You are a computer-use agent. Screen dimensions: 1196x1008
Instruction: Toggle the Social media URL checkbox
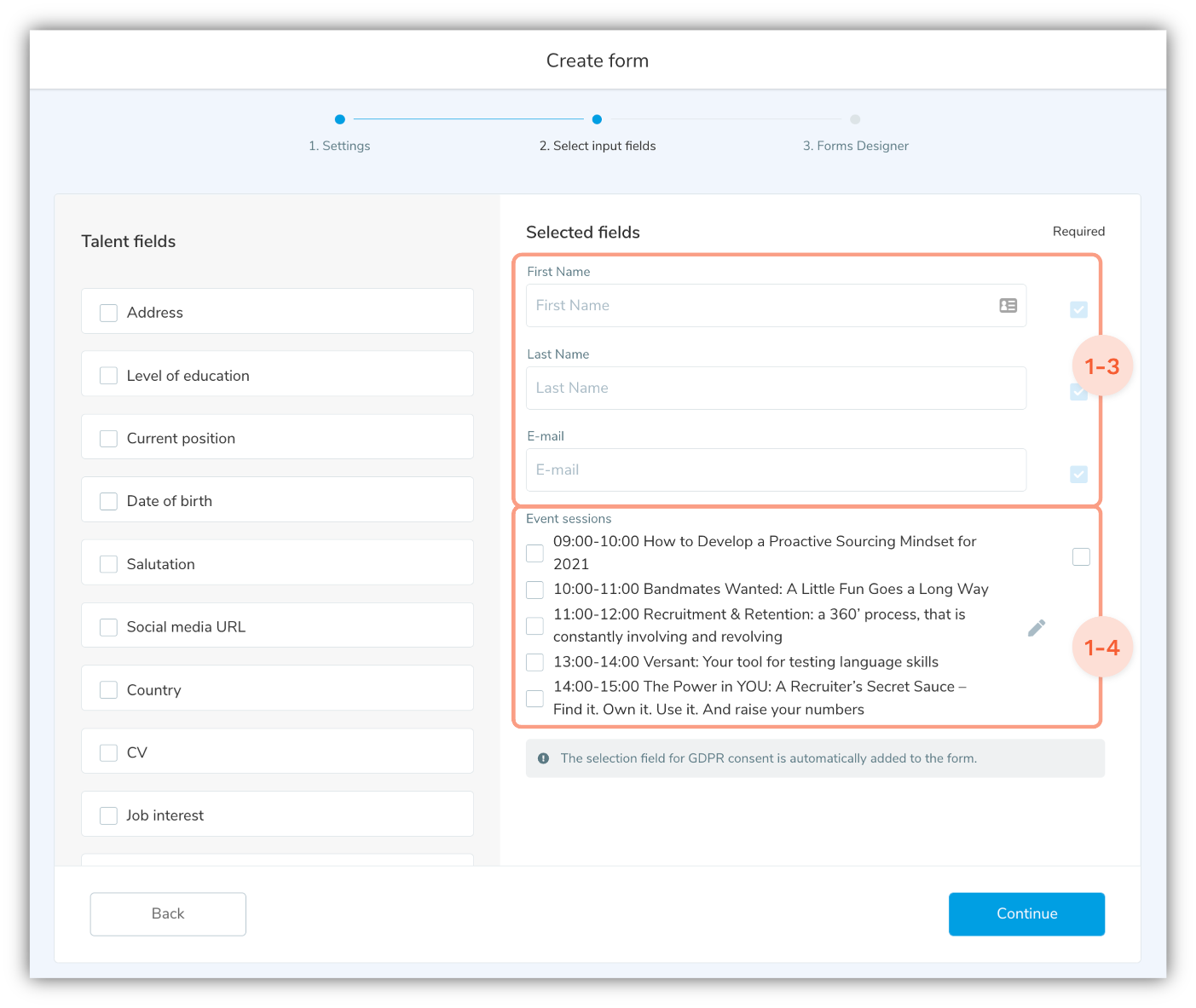coord(109,627)
